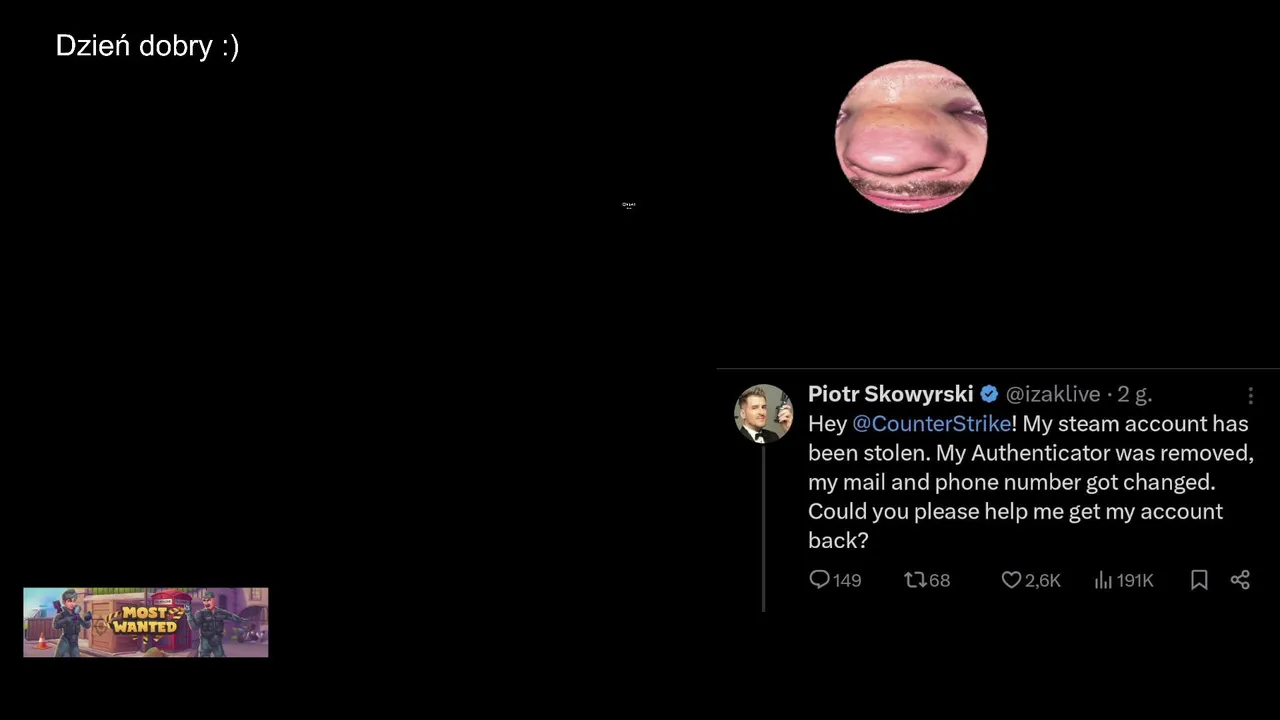The image size is (1280, 720).
Task: Click the tweet text about the stolen account
Action: [x=1030, y=482]
